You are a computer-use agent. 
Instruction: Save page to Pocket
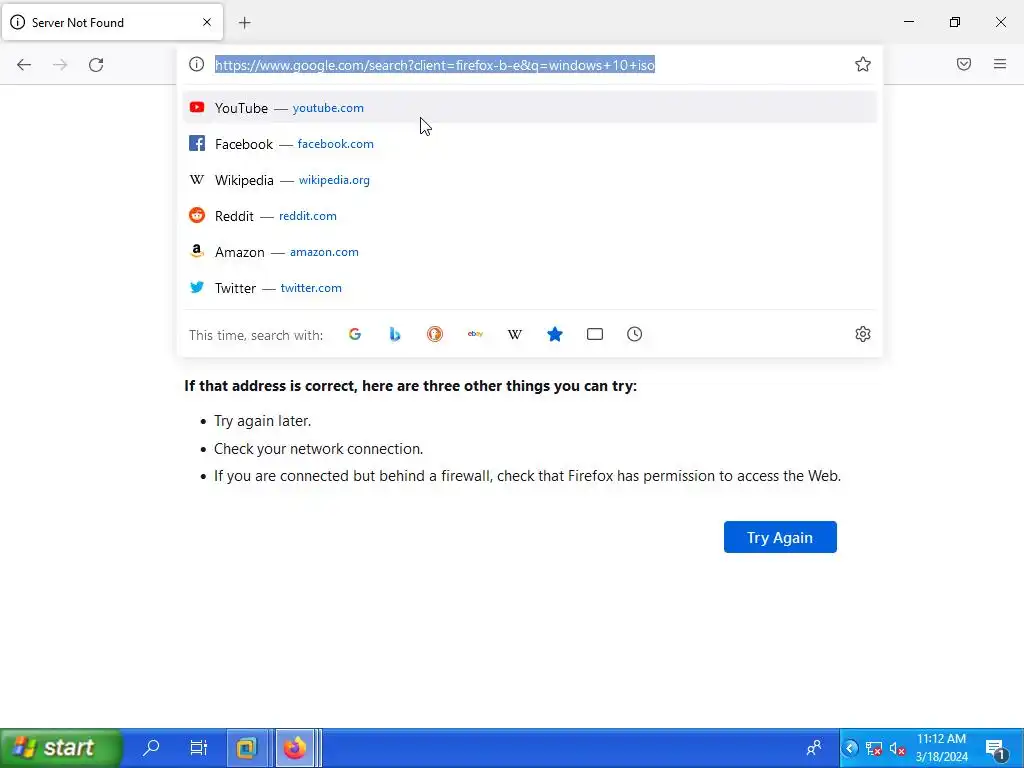[964, 64]
